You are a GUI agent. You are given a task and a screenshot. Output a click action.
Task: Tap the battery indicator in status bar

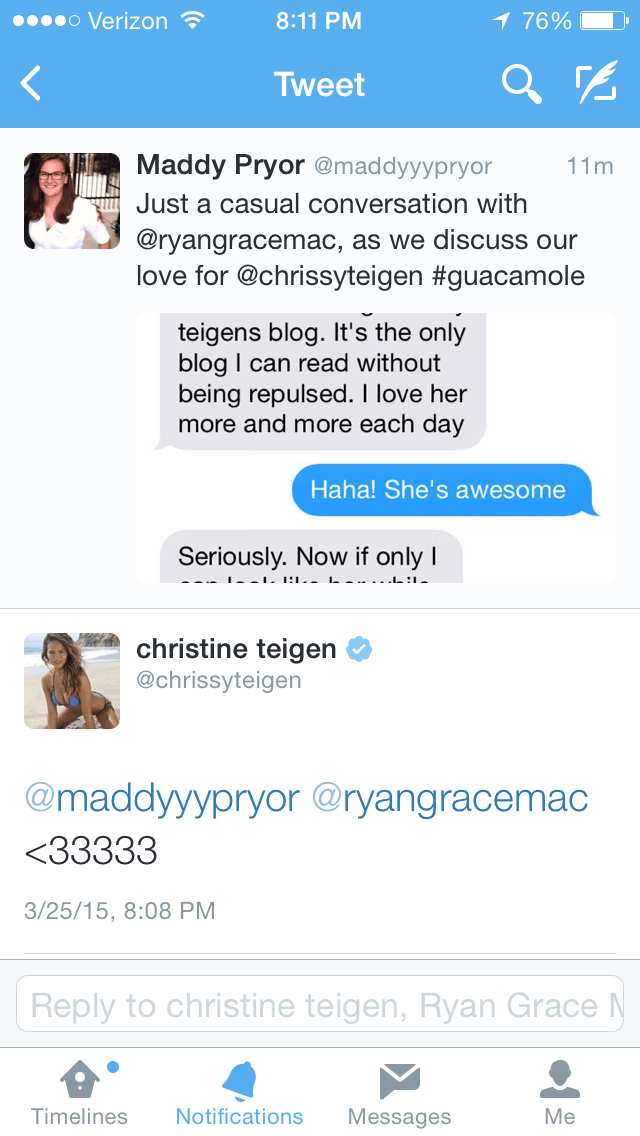pyautogui.click(x=603, y=21)
